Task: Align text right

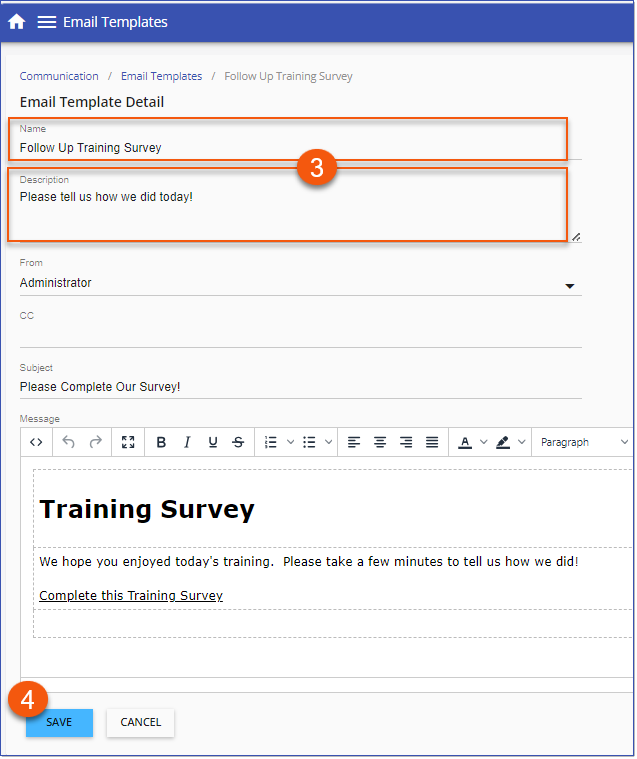Action: [406, 442]
